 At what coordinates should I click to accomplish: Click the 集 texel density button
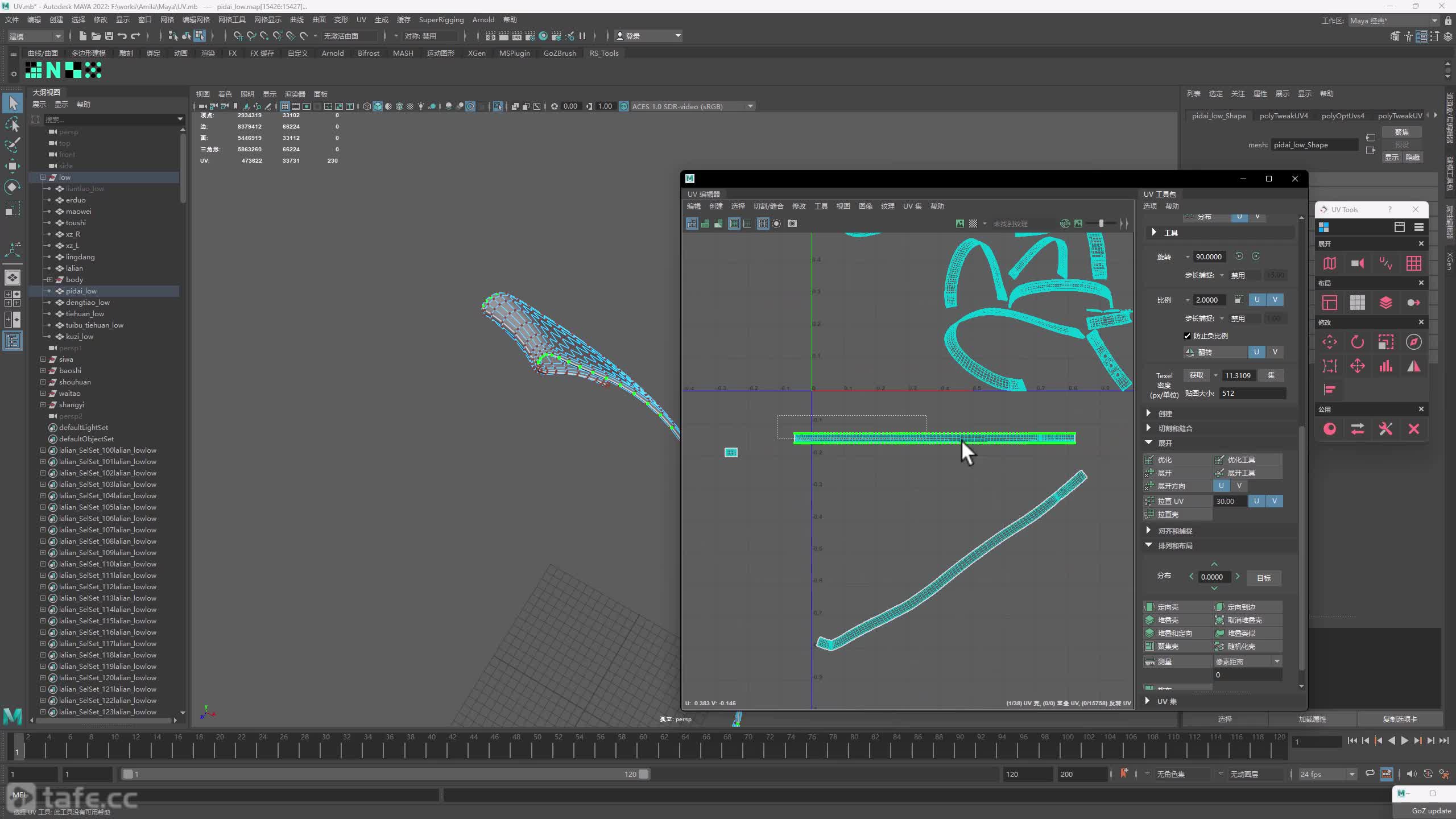[x=1271, y=375]
